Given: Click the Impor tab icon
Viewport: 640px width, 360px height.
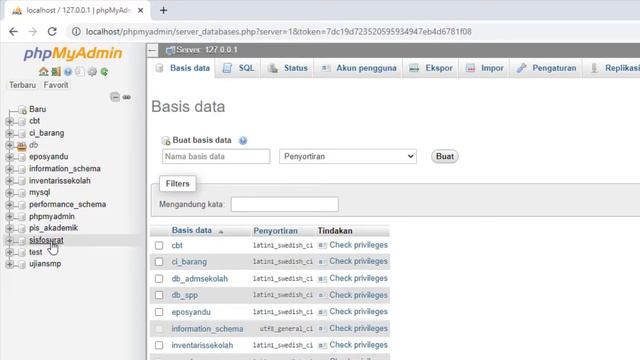Looking at the screenshot, I should [x=470, y=68].
